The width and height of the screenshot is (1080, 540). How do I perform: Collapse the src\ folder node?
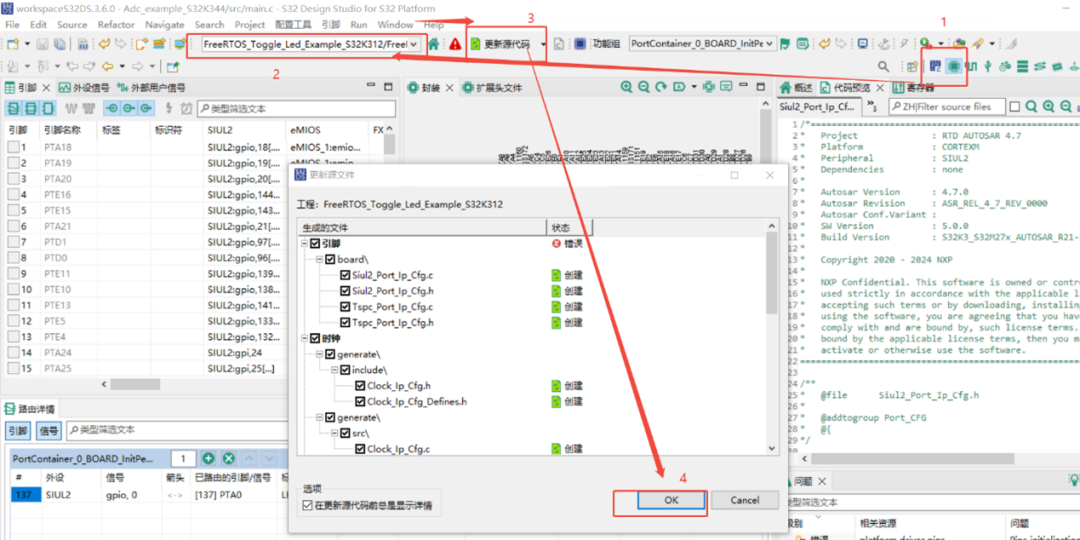[335, 433]
